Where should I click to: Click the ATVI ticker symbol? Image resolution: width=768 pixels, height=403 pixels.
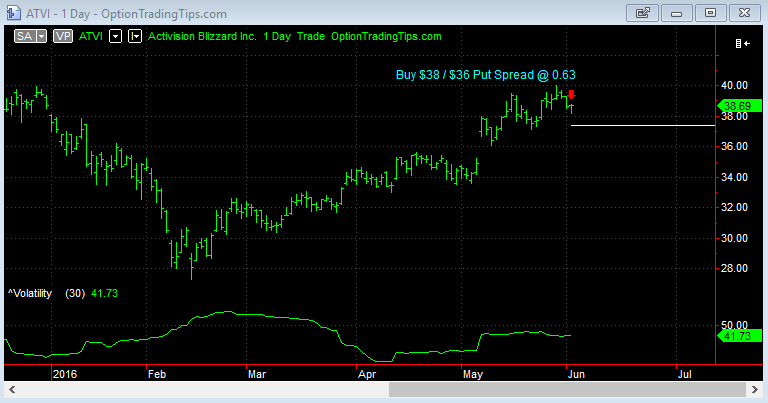click(x=91, y=36)
